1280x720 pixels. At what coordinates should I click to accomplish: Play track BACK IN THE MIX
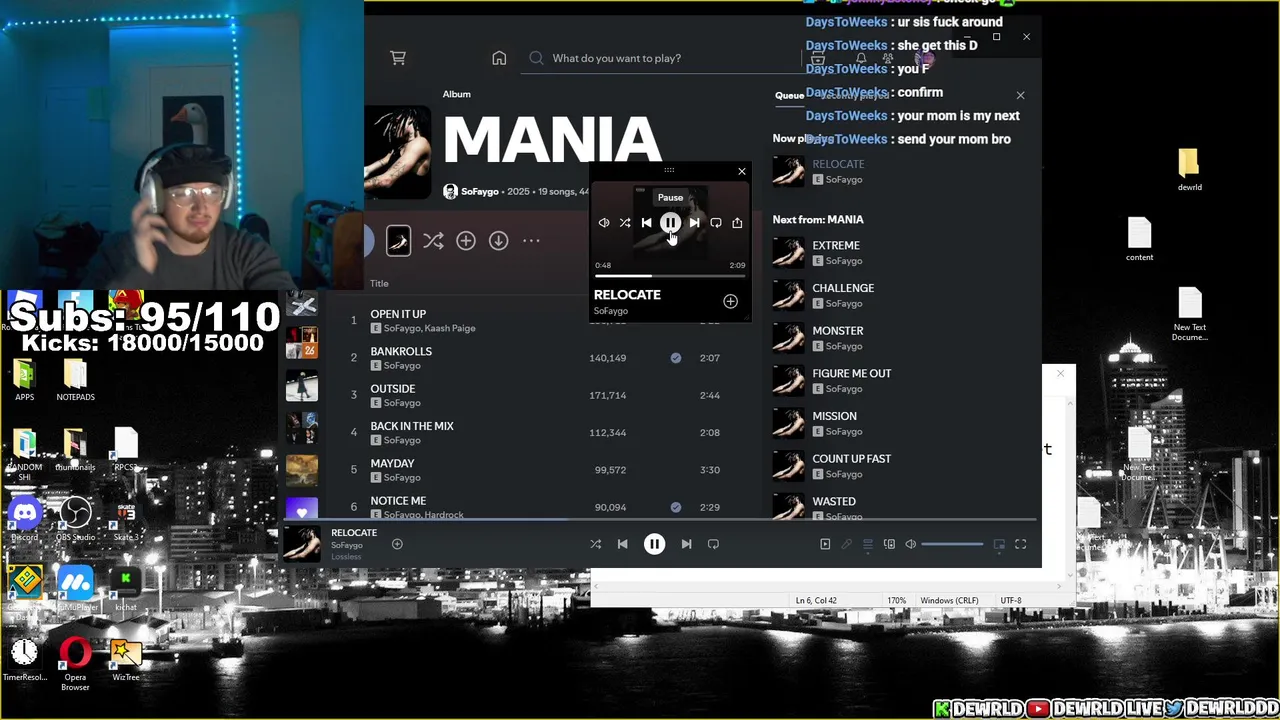pos(412,426)
